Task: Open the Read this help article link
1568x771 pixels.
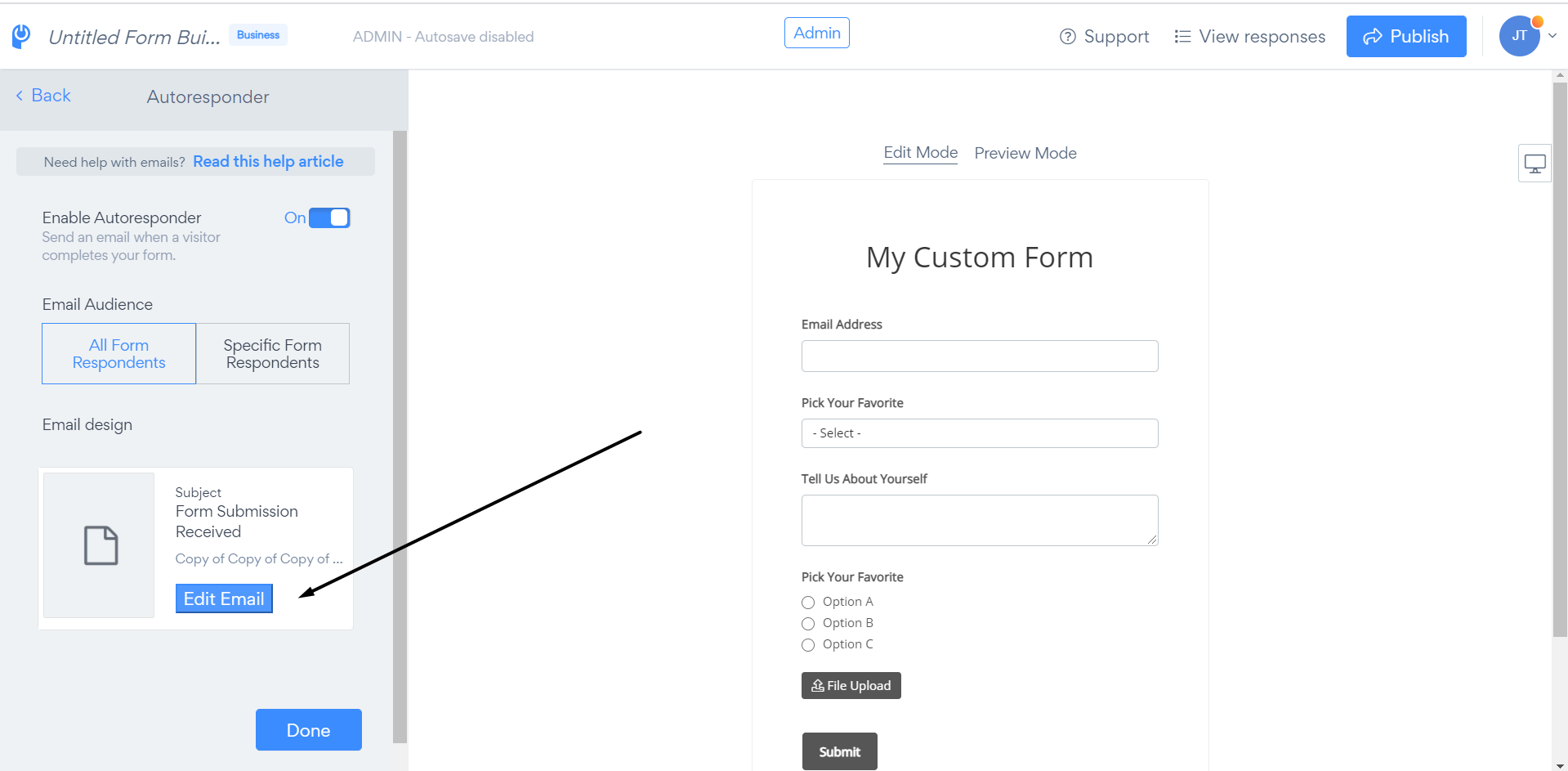Action: pyautogui.click(x=268, y=161)
